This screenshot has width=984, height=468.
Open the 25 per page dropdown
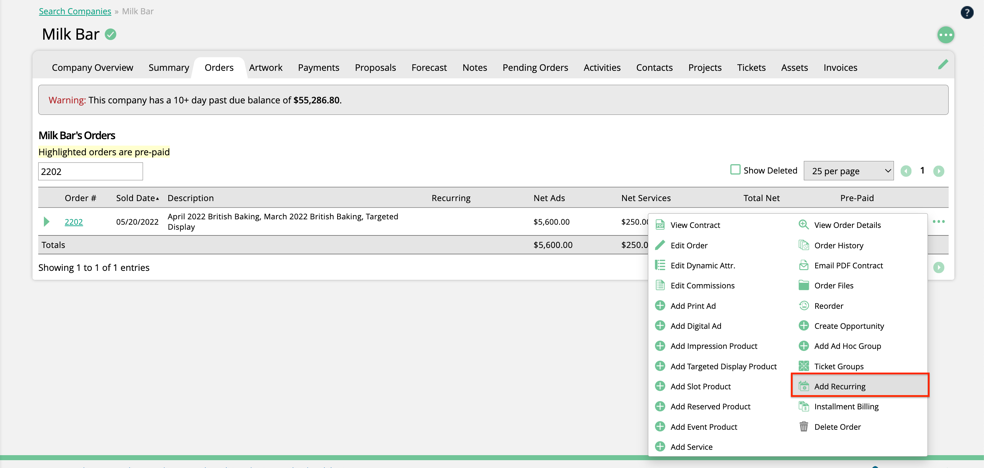click(x=848, y=171)
